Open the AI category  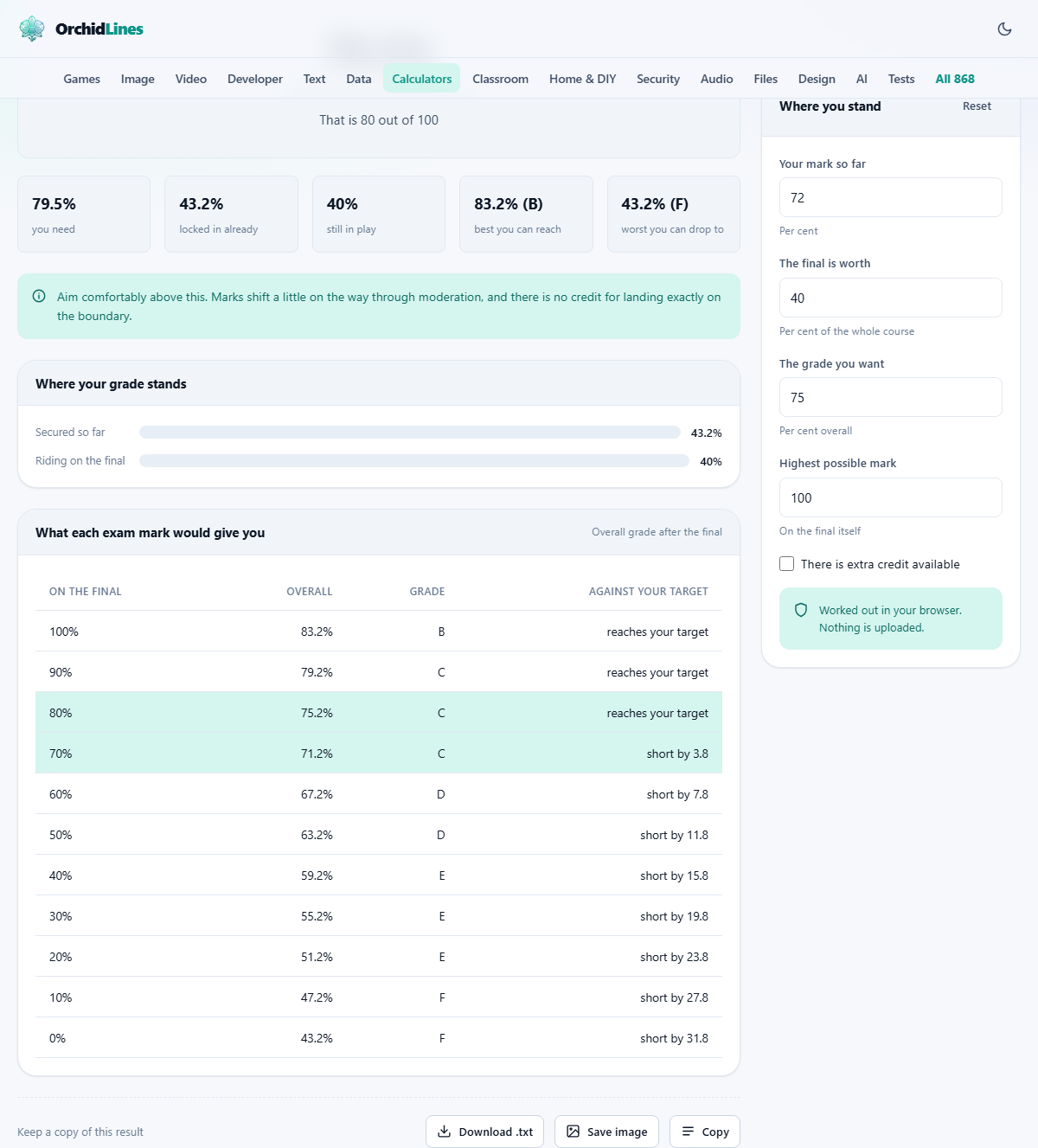pos(862,79)
